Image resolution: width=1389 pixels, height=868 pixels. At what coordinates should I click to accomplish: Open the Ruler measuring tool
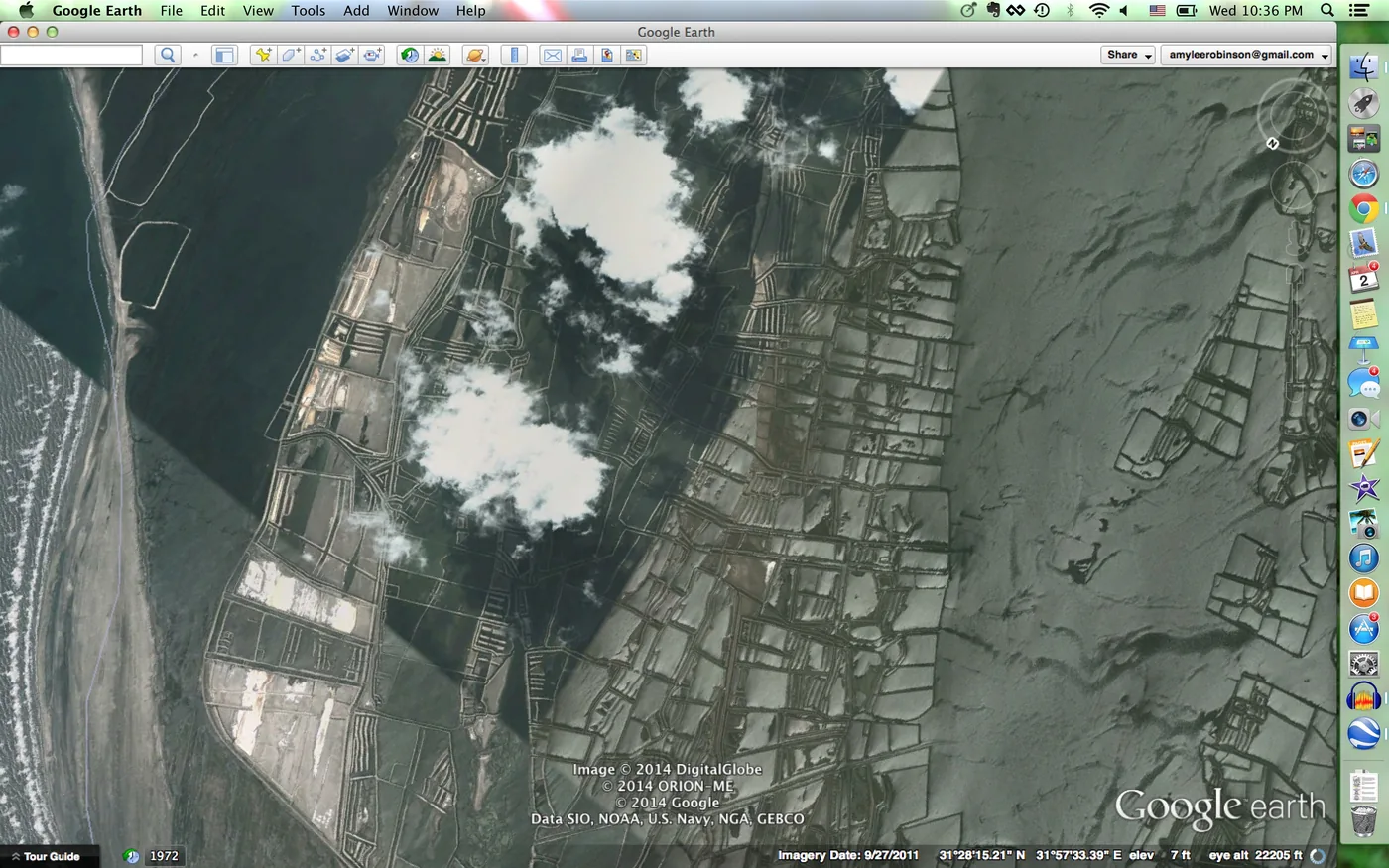click(x=514, y=55)
